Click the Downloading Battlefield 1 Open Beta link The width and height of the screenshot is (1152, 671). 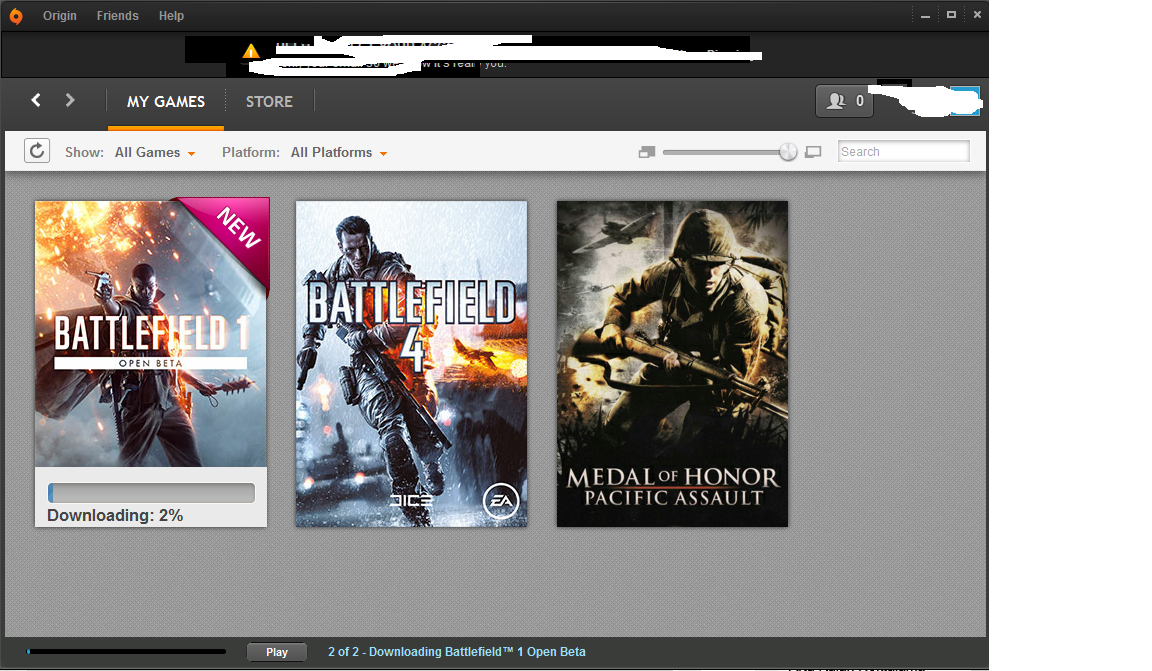456,652
